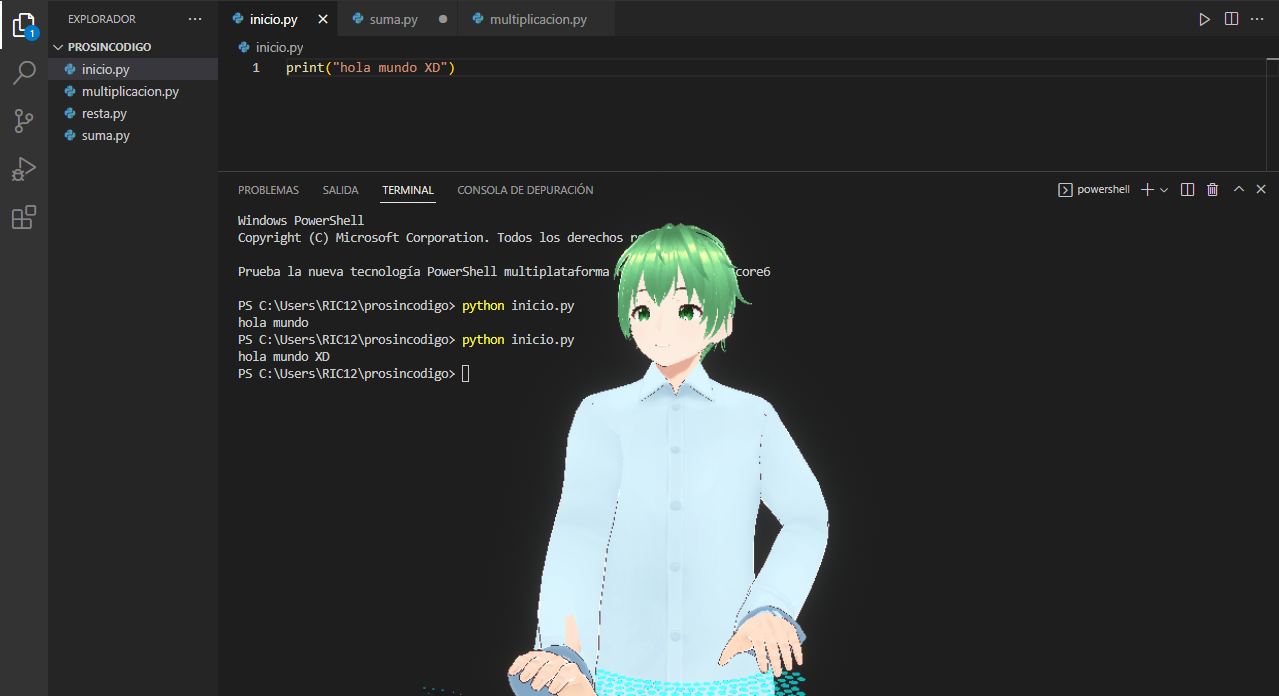
Task: Open the Search view icon
Action: click(x=24, y=73)
